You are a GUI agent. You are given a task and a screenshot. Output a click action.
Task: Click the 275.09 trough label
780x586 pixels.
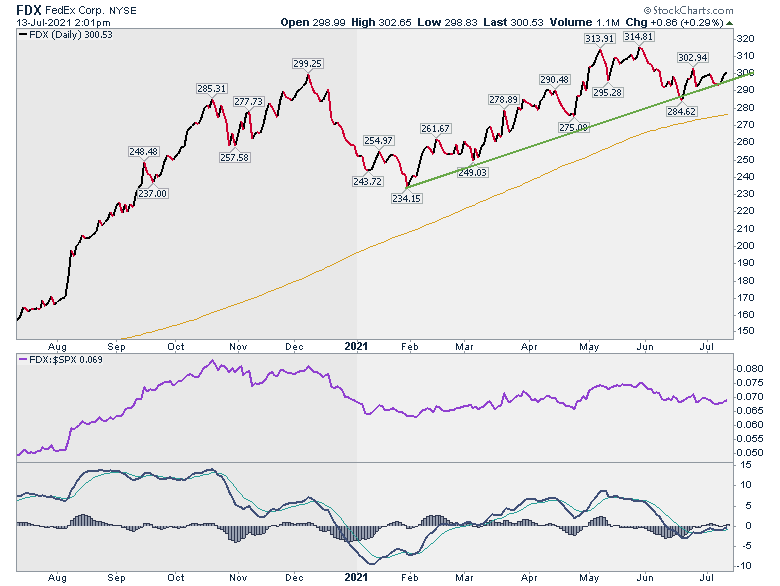574,127
